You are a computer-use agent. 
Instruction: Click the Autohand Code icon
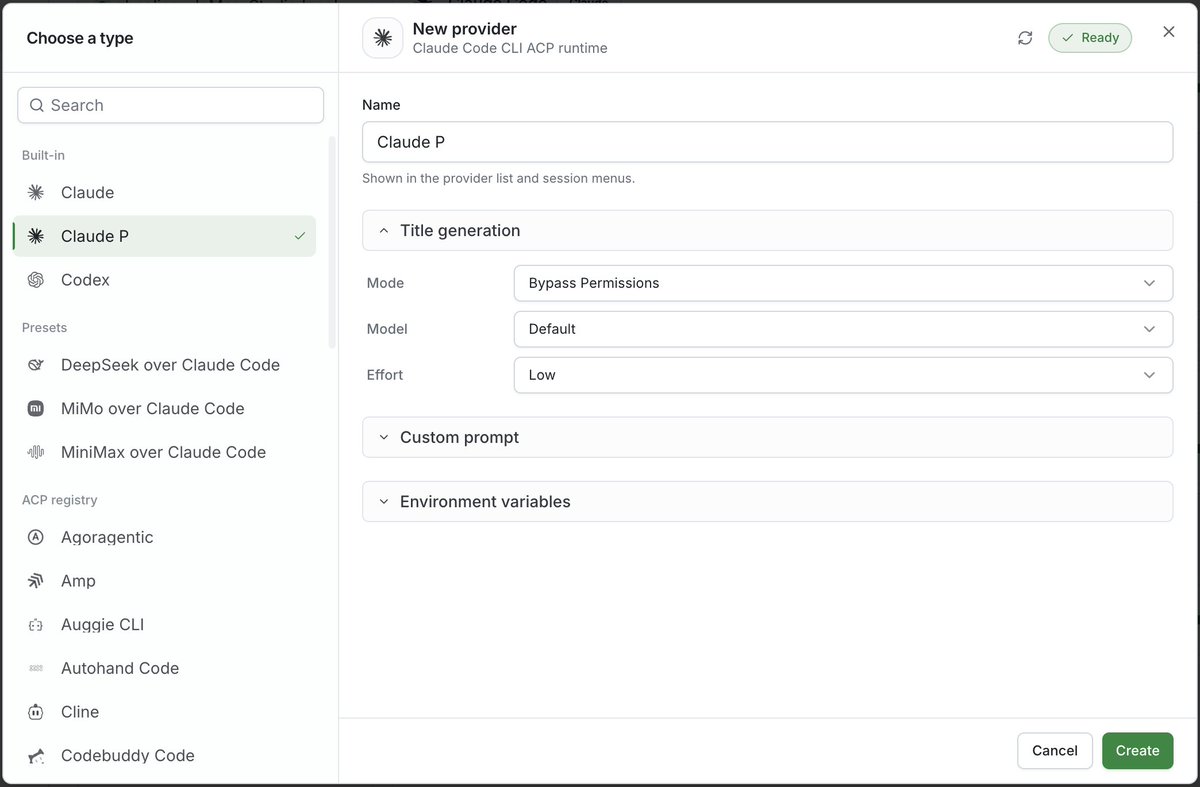tap(36, 668)
